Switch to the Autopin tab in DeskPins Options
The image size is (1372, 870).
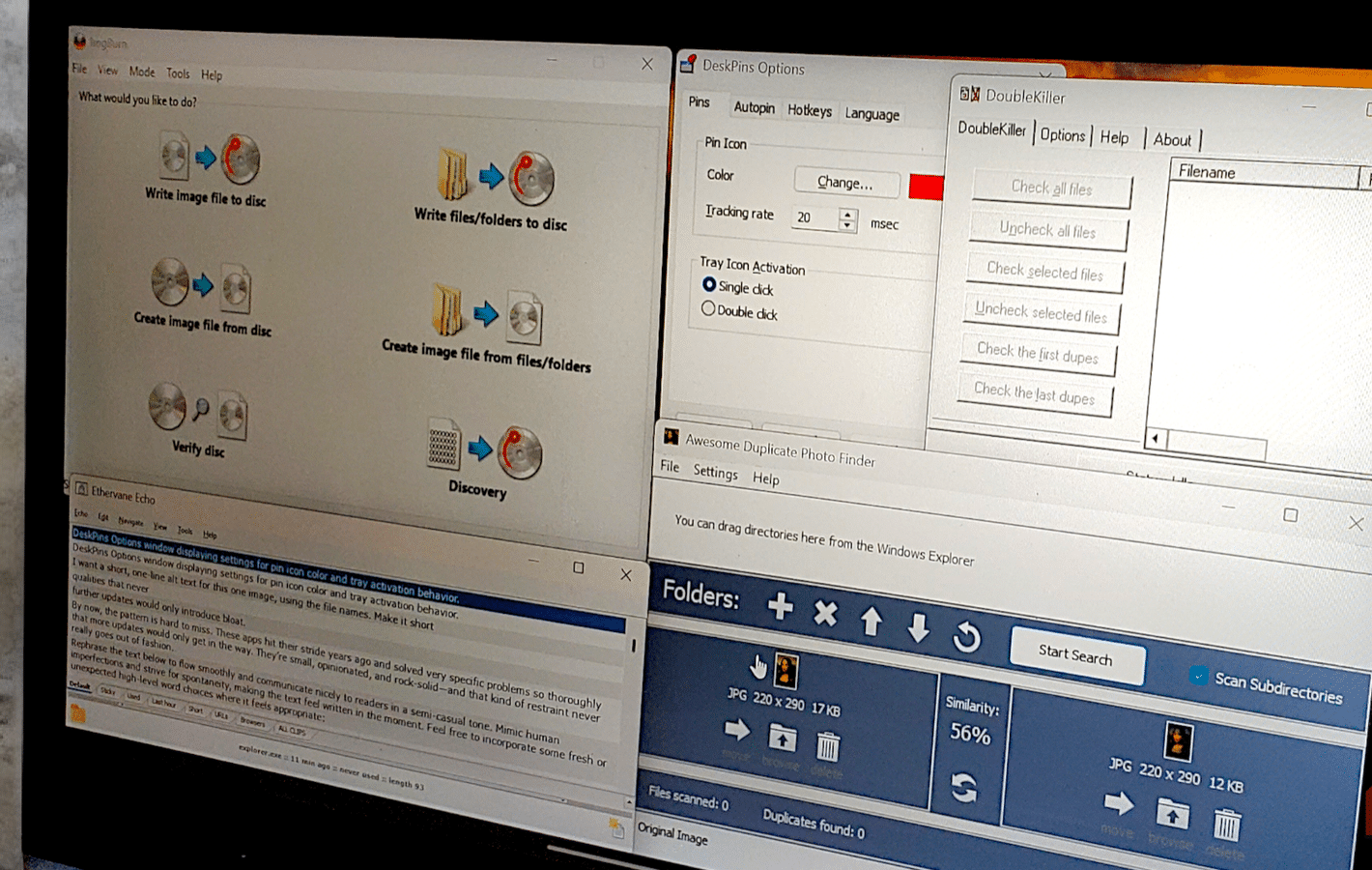click(x=754, y=107)
